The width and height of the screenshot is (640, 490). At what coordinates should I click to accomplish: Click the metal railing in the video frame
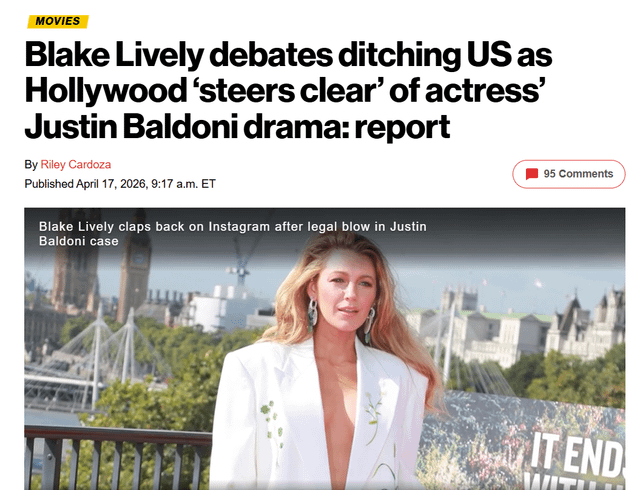(118, 457)
